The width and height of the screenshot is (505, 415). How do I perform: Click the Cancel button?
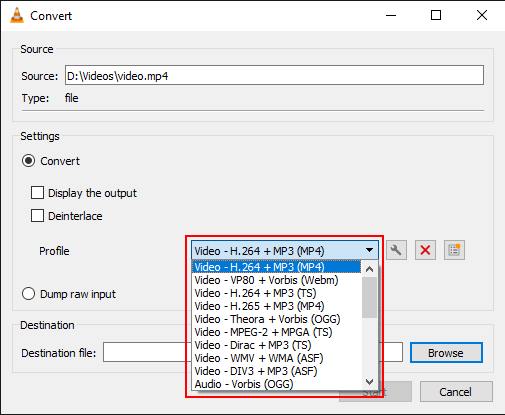coord(456,392)
